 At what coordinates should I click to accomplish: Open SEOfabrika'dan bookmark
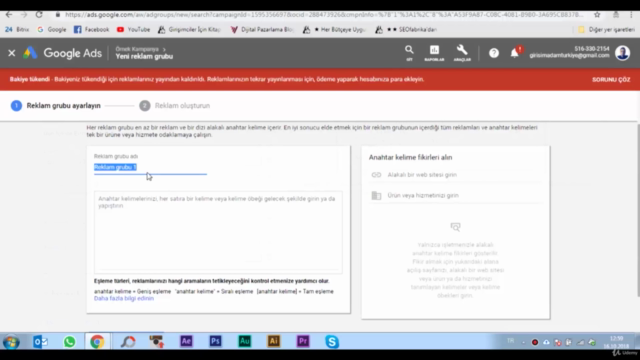tap(406, 29)
